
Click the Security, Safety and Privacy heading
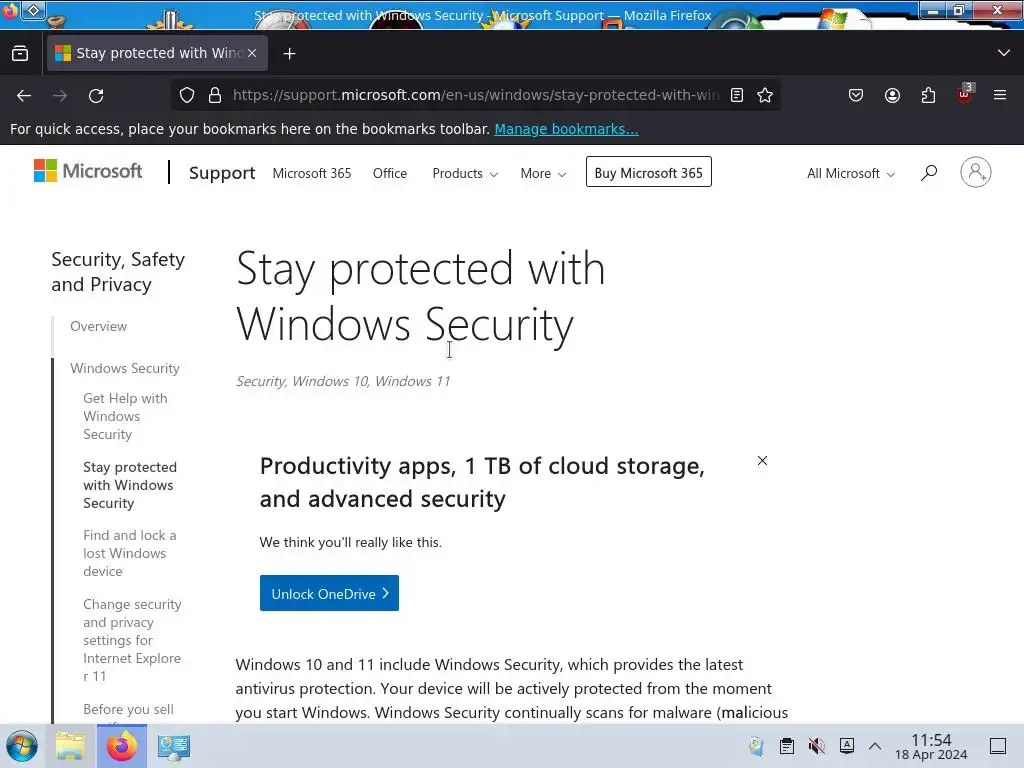click(118, 272)
